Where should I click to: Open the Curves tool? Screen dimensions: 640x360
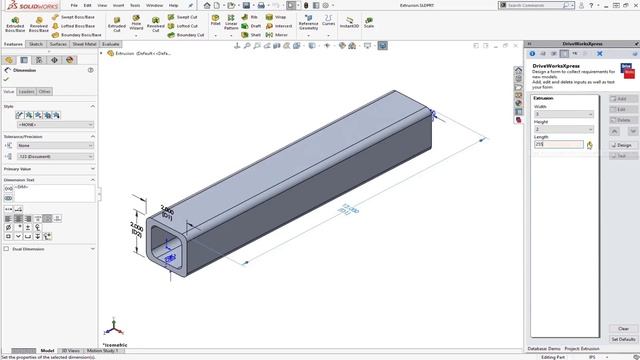click(329, 21)
